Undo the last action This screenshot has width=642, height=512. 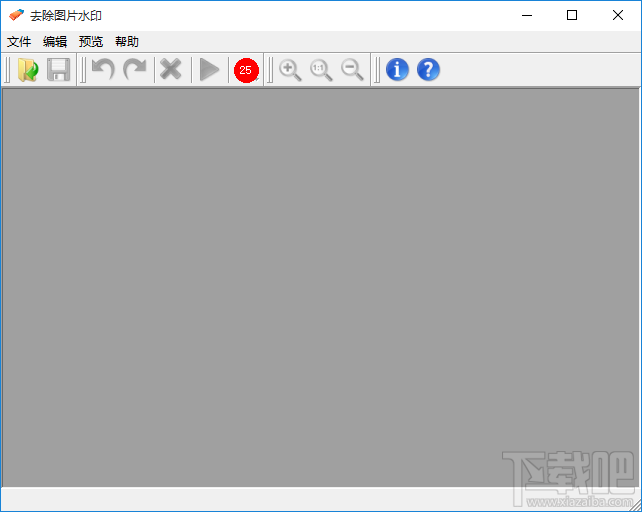point(103,70)
